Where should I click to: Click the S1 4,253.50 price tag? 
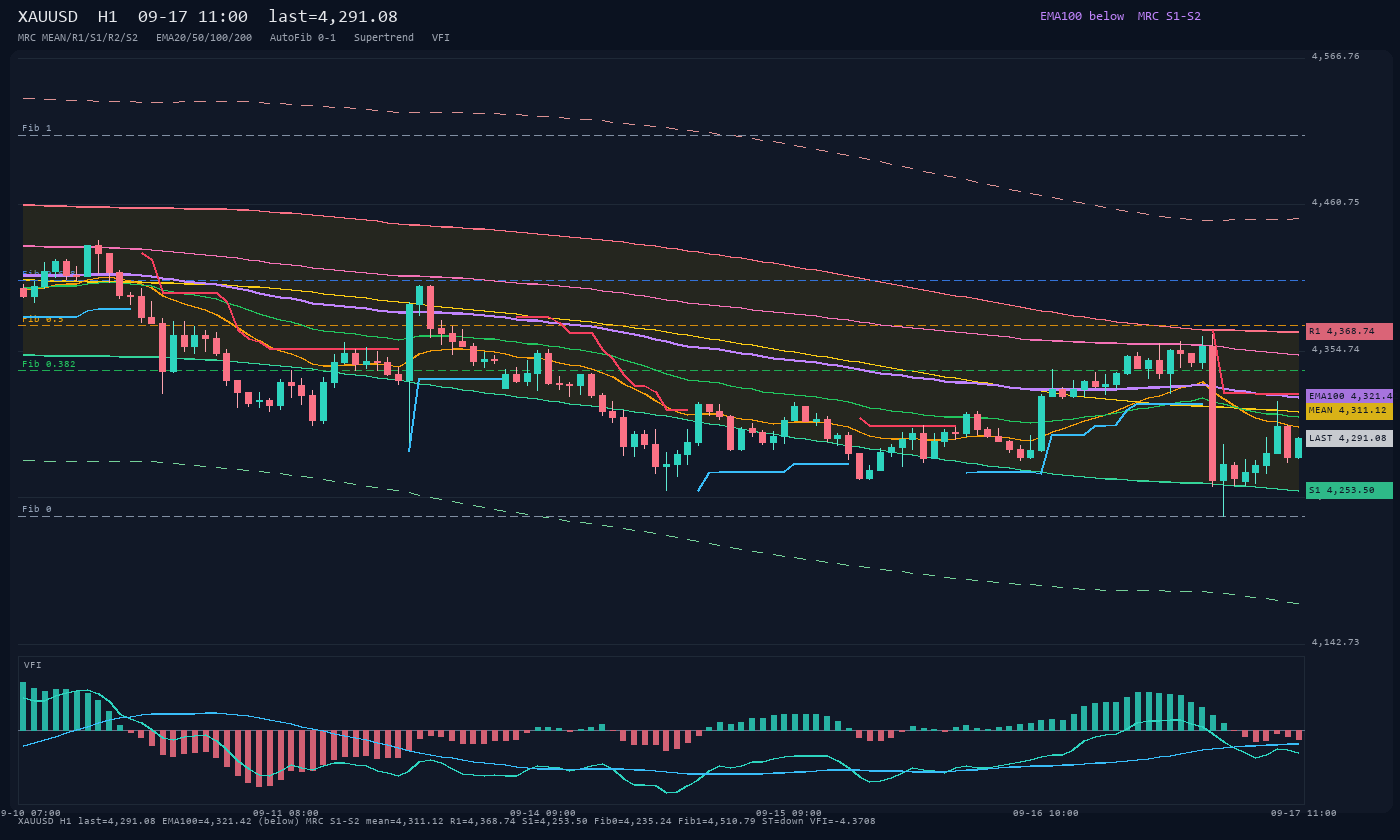point(1349,490)
